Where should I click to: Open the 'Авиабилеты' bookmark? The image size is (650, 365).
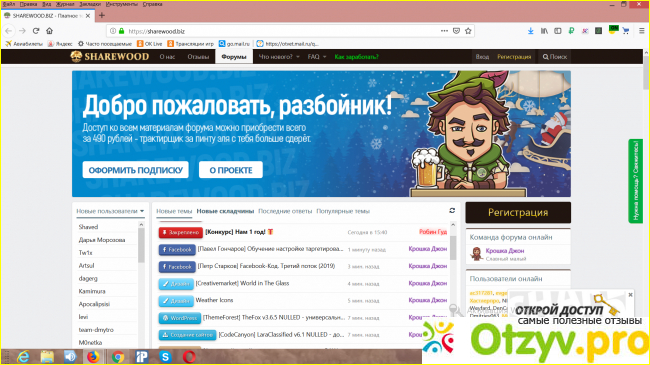click(24, 44)
